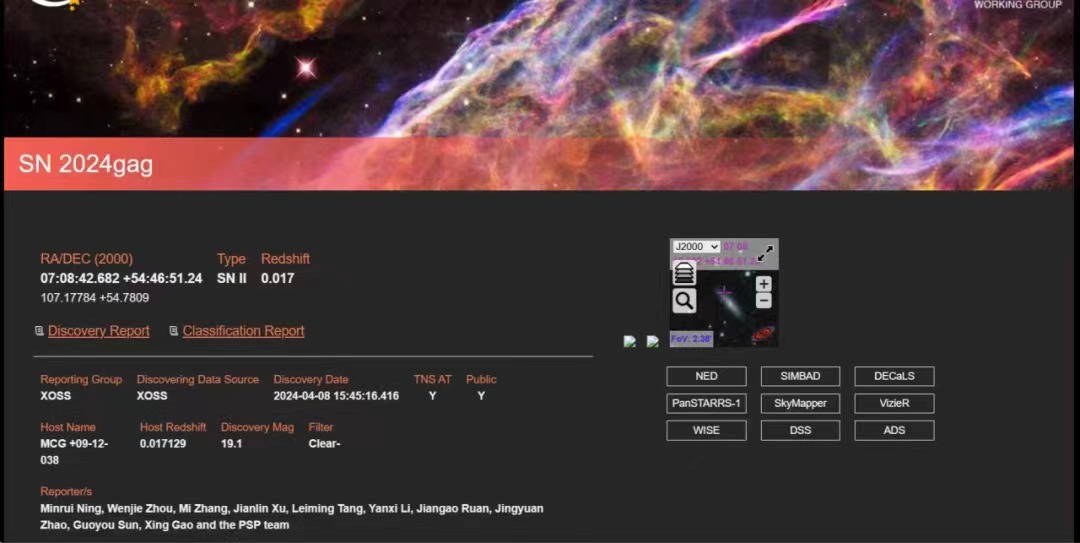Click the SIMBAD button
Screen dimensions: 1080x543
tap(800, 376)
